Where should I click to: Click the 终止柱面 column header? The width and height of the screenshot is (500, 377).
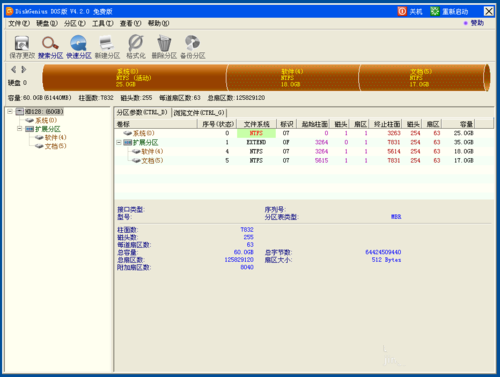click(386, 124)
